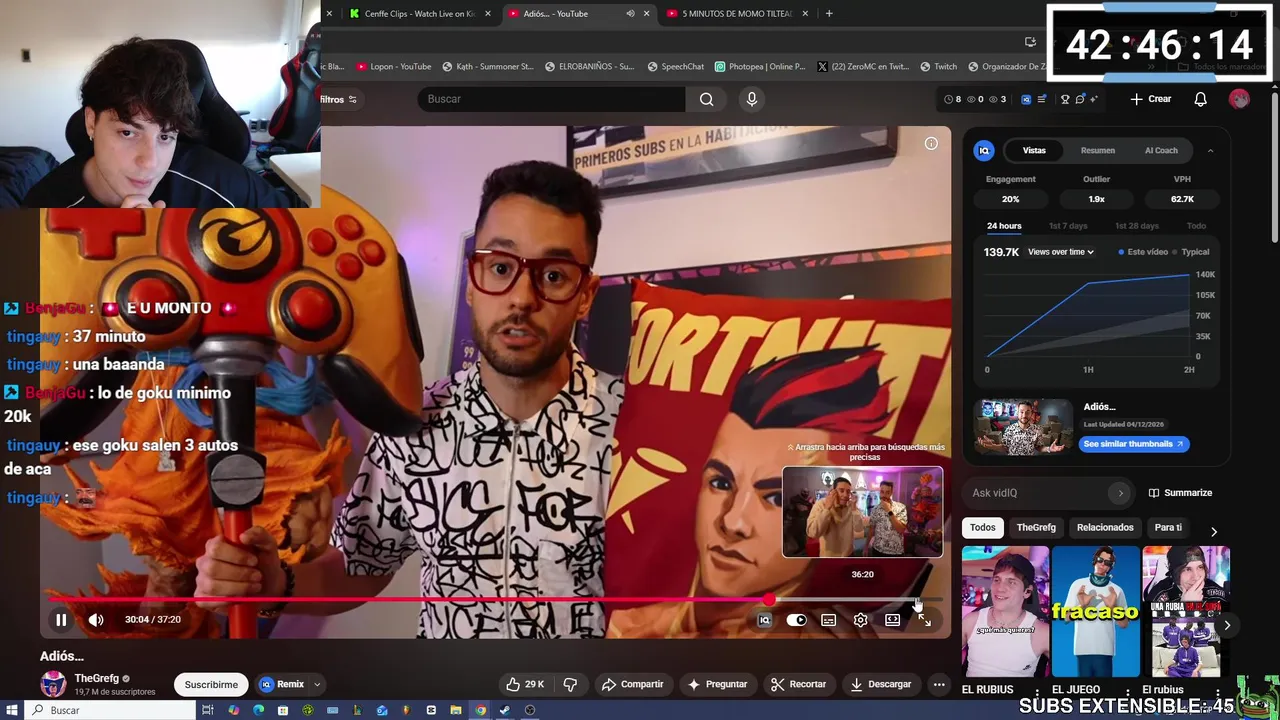This screenshot has width=1280, height=720.
Task: Click See similar thumbnails link
Action: coord(1134,444)
